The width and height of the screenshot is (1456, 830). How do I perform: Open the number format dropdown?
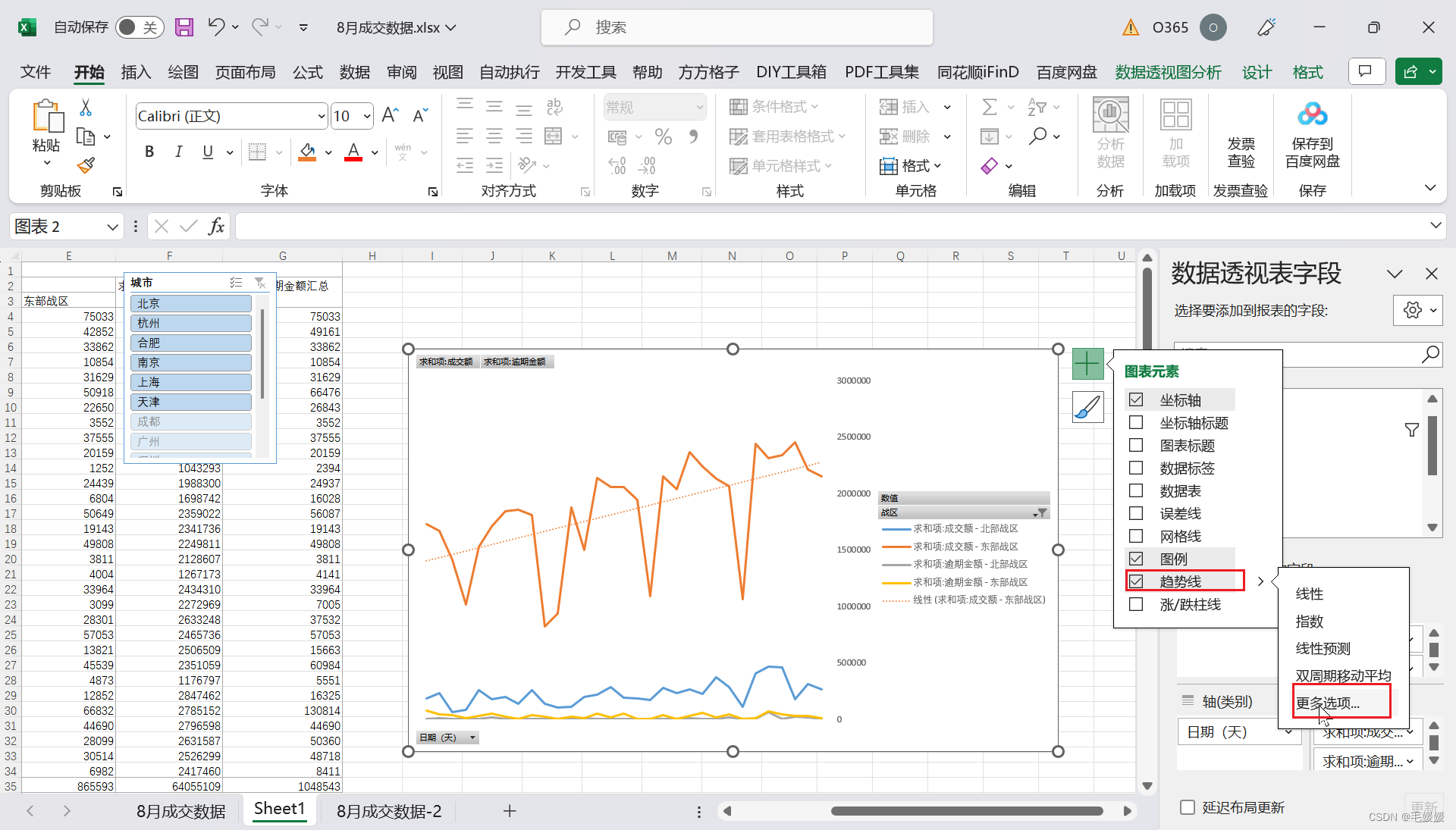click(699, 107)
